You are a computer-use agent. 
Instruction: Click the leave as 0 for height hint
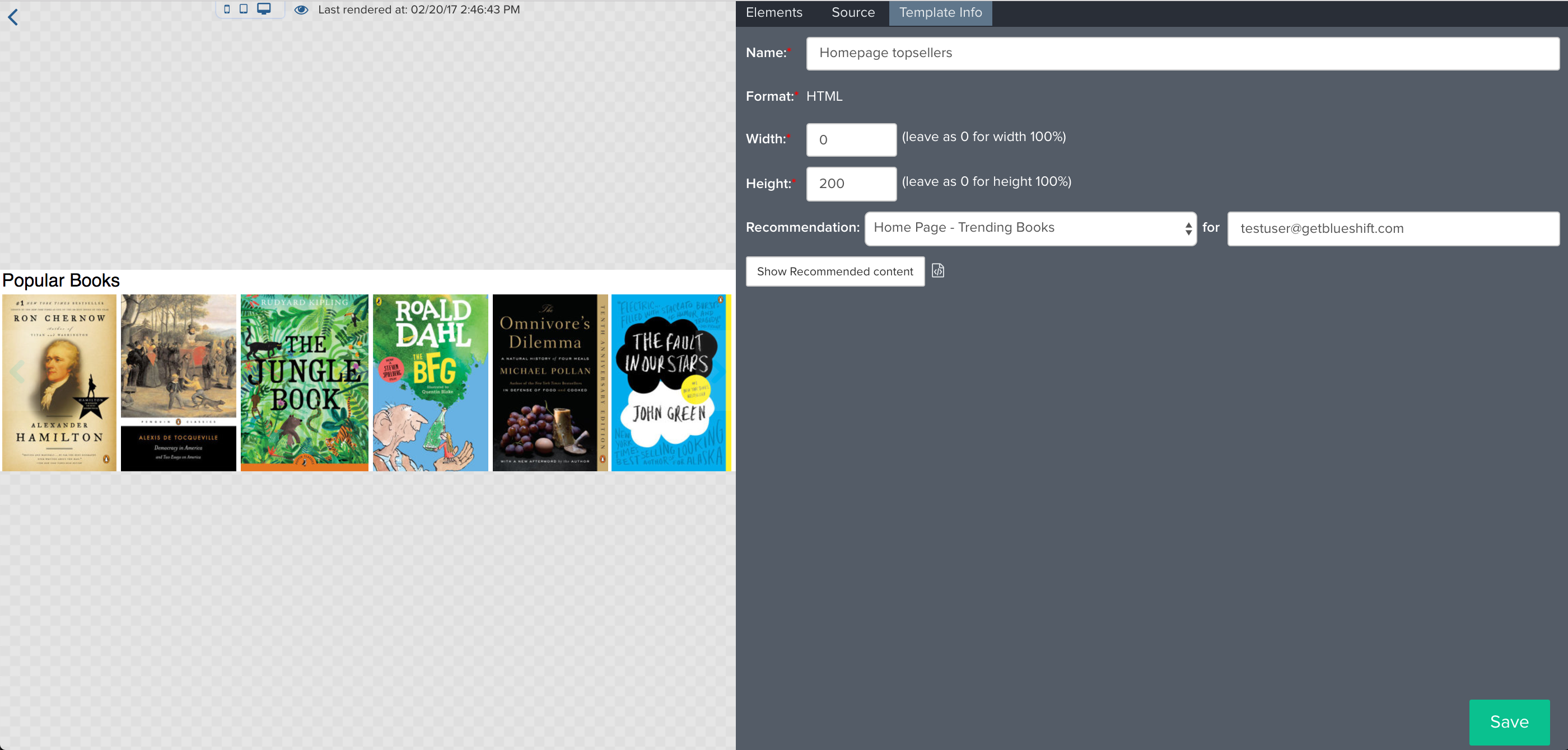(x=986, y=181)
